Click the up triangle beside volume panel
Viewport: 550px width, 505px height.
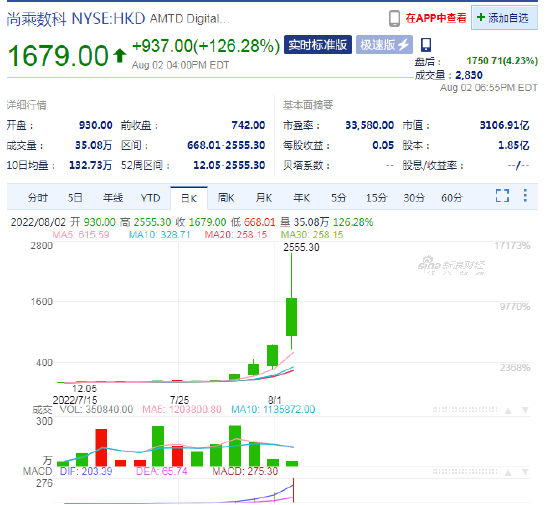click(508, 410)
